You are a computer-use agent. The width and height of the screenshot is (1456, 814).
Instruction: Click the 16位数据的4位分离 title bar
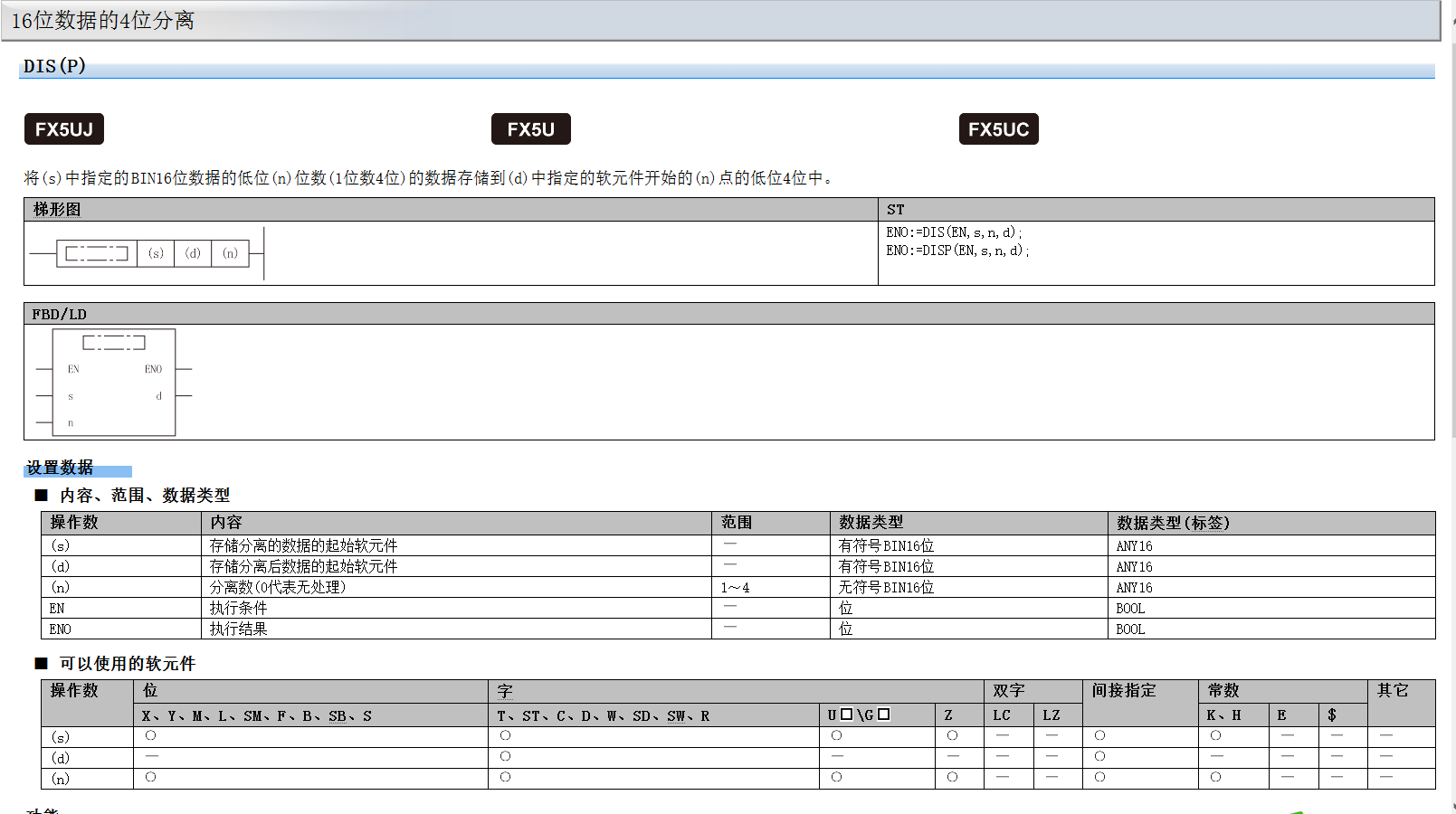point(102,21)
